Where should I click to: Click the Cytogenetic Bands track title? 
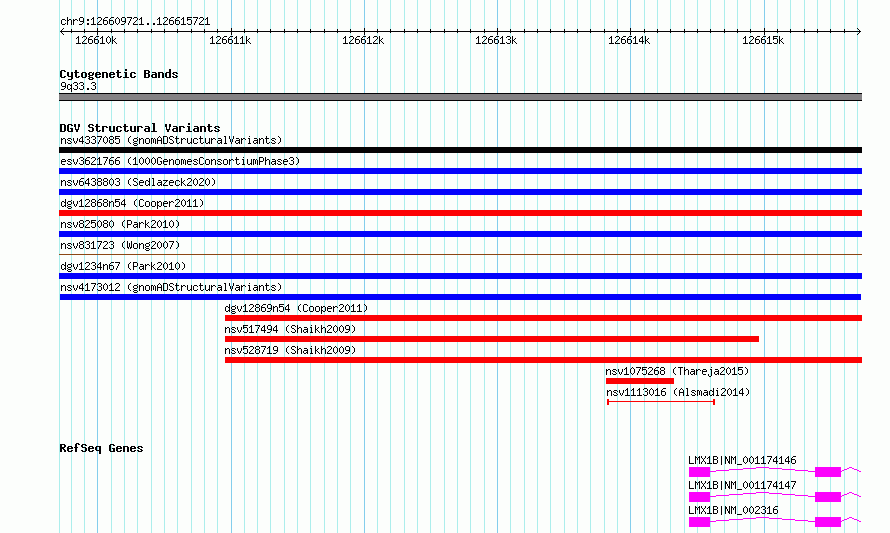coord(119,74)
